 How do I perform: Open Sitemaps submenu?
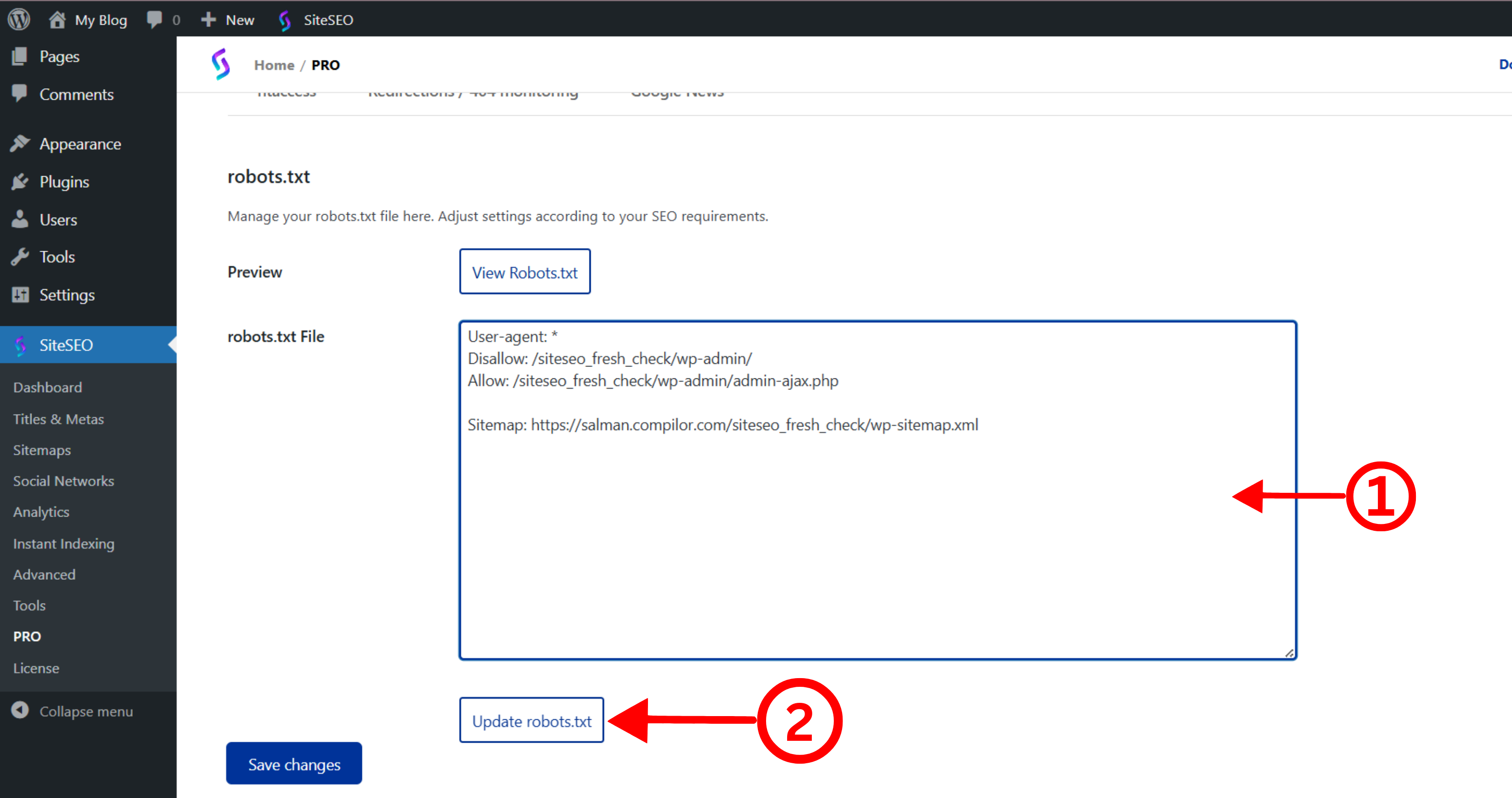tap(42, 450)
